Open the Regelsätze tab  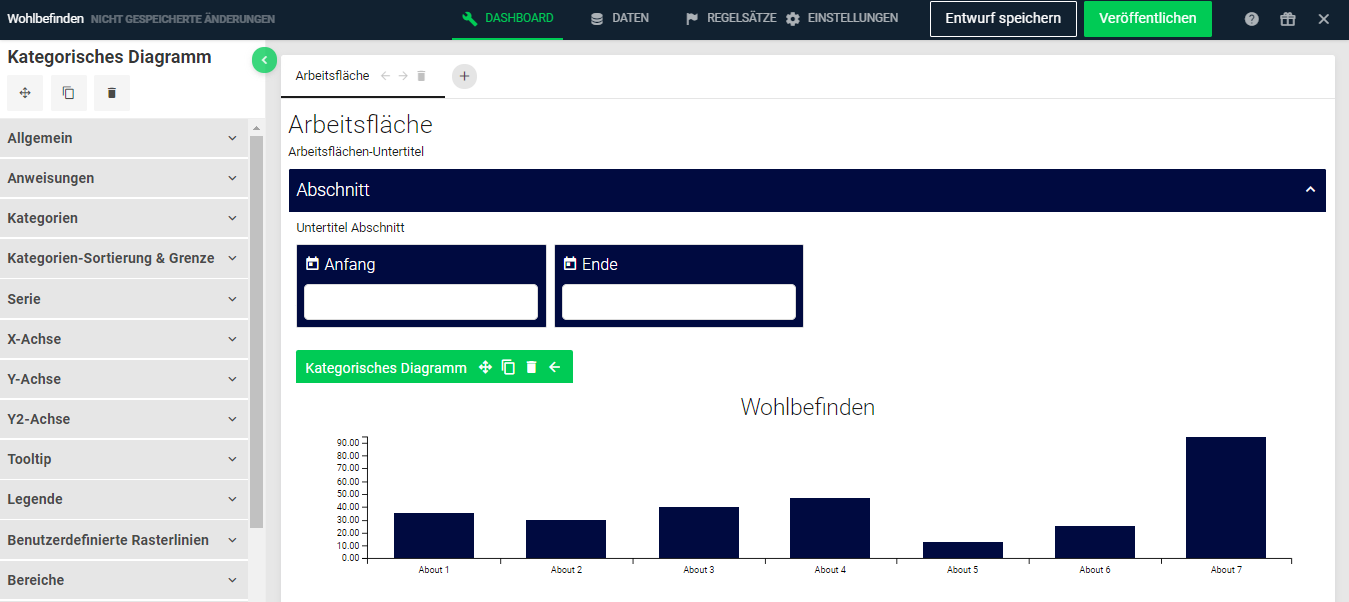click(x=730, y=19)
